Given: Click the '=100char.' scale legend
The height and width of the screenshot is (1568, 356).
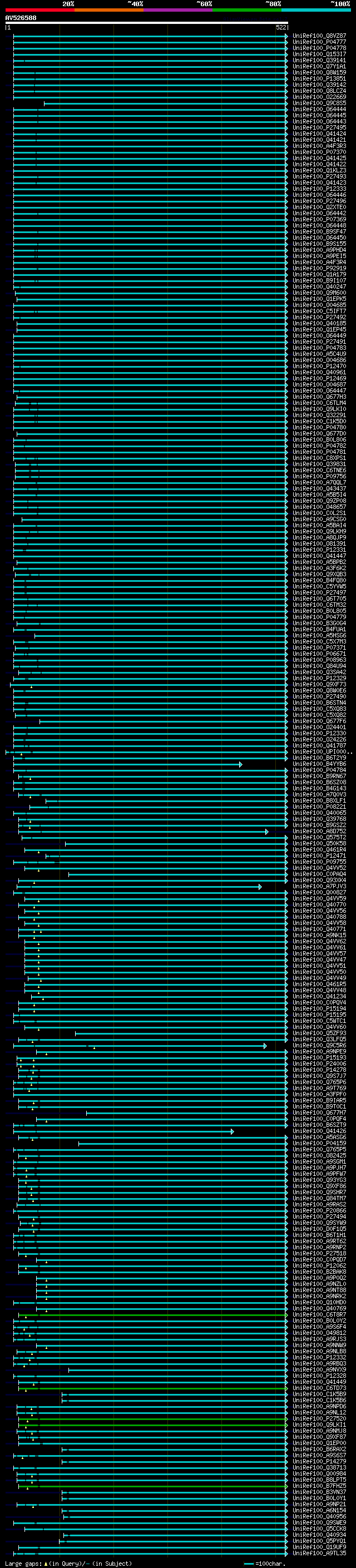Looking at the screenshot, I should [265, 1563].
